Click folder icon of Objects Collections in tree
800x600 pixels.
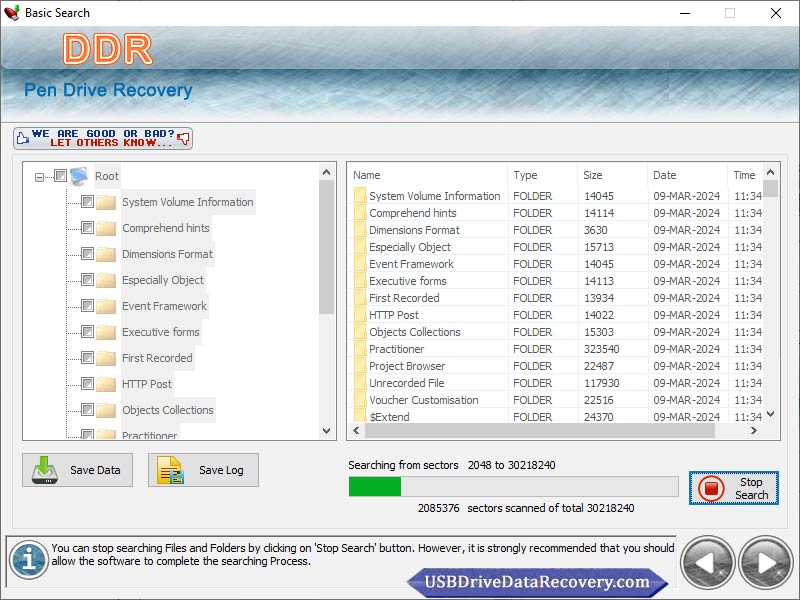pyautogui.click(x=106, y=410)
